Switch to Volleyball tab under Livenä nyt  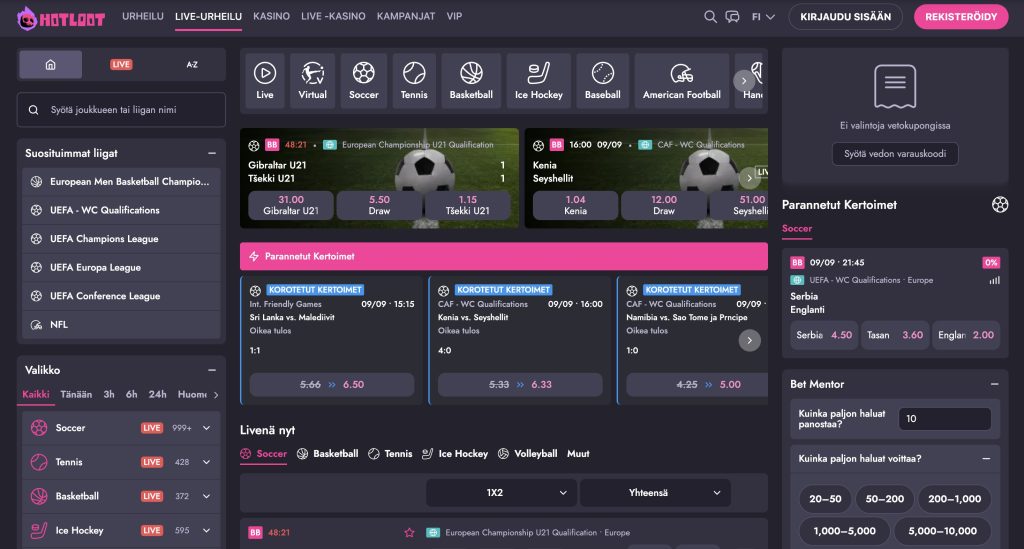[x=528, y=454]
